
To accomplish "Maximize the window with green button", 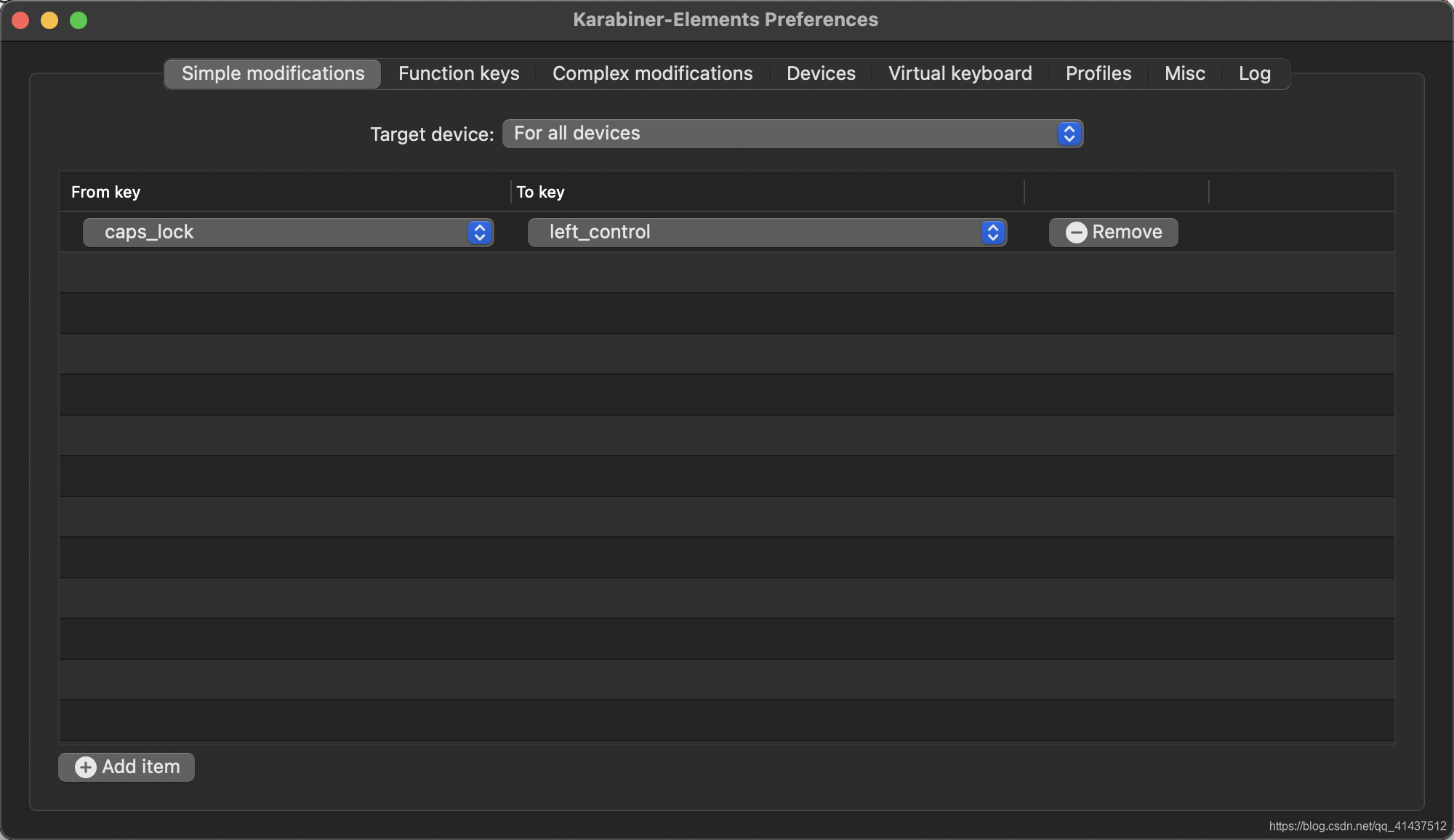I will tap(79, 20).
